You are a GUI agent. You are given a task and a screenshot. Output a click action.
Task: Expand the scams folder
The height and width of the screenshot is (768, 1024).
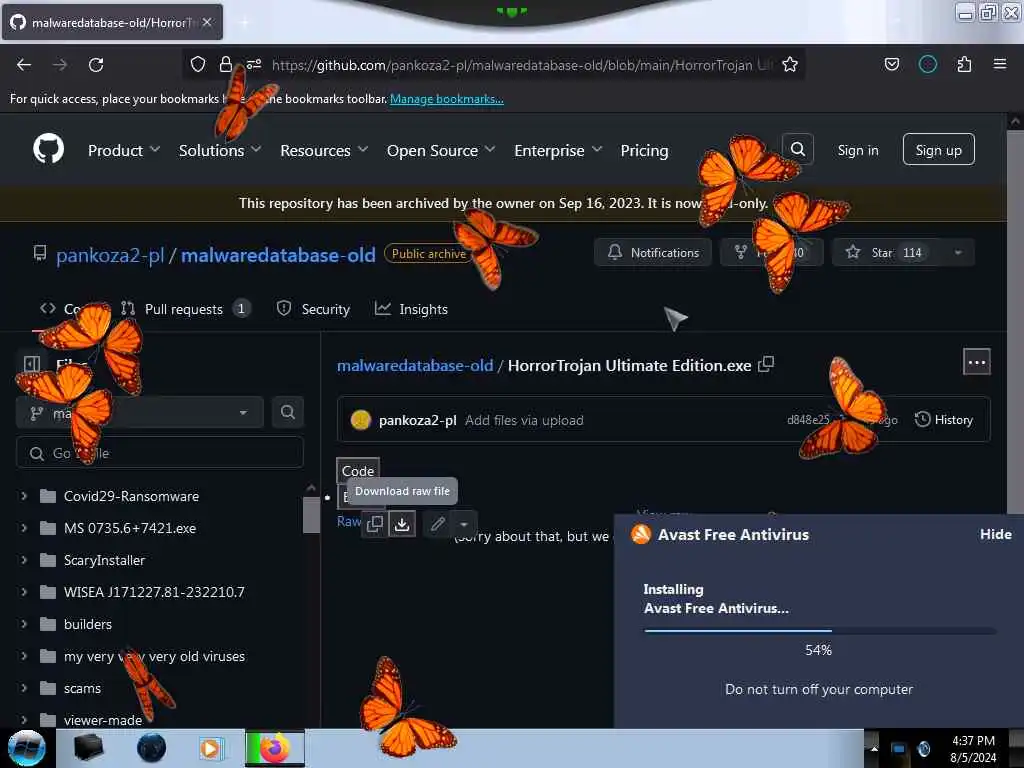pyautogui.click(x=24, y=688)
